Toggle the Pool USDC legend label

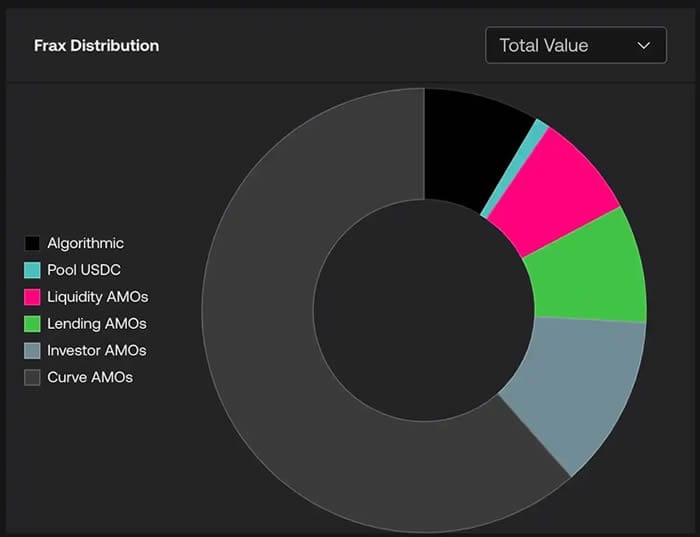tap(84, 270)
